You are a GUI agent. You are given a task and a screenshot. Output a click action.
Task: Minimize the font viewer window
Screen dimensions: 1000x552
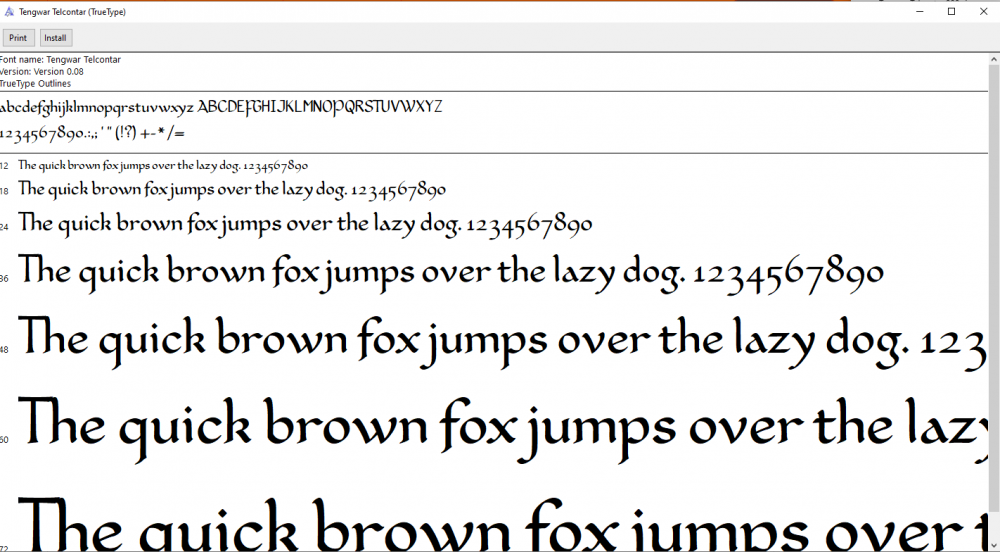click(x=920, y=11)
